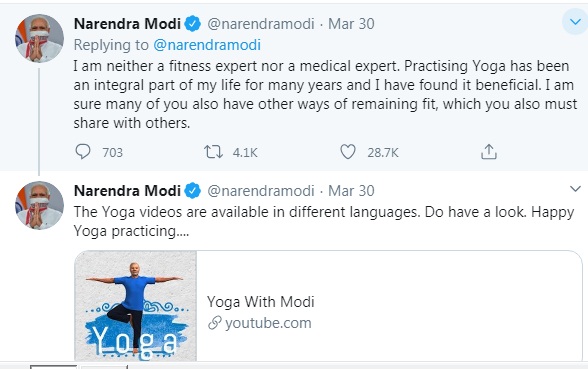Share the first tweet via share icon
This screenshot has height=369, width=588.
pyautogui.click(x=489, y=152)
